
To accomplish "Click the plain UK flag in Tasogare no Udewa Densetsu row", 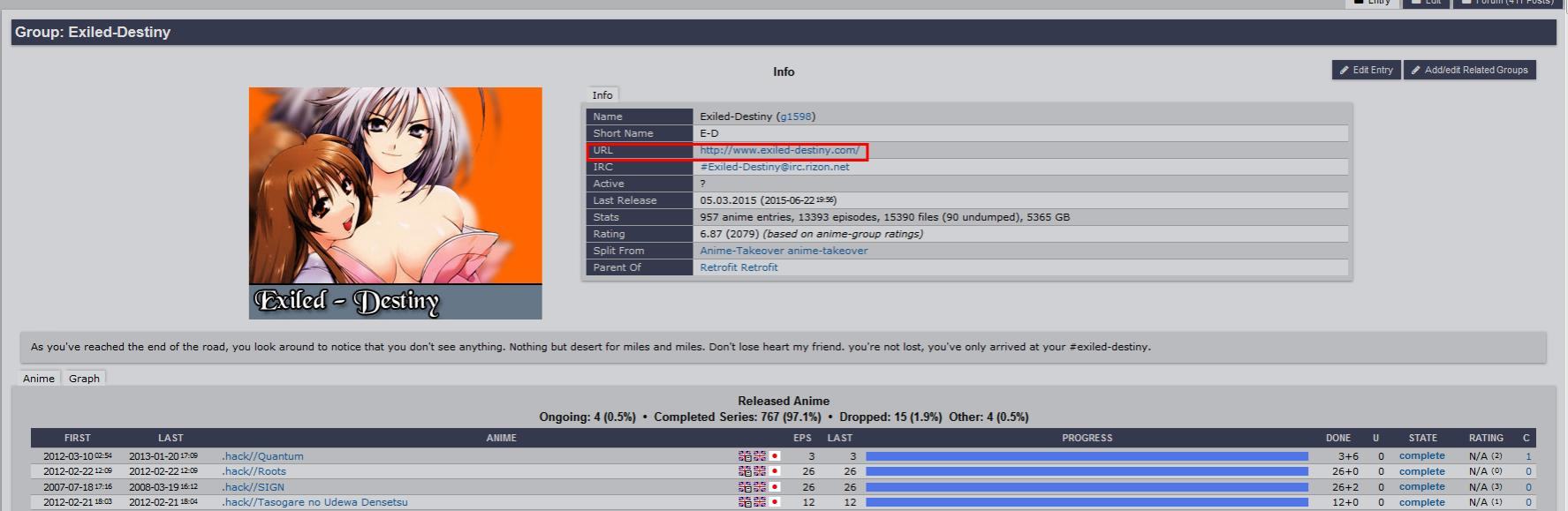I will [x=760, y=502].
